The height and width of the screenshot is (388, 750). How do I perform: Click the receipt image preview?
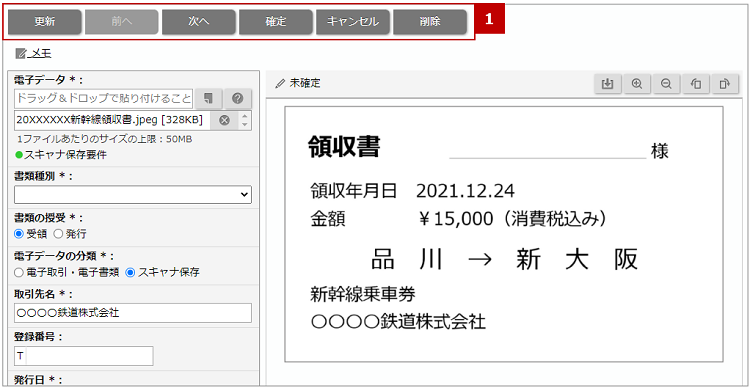[x=504, y=234]
